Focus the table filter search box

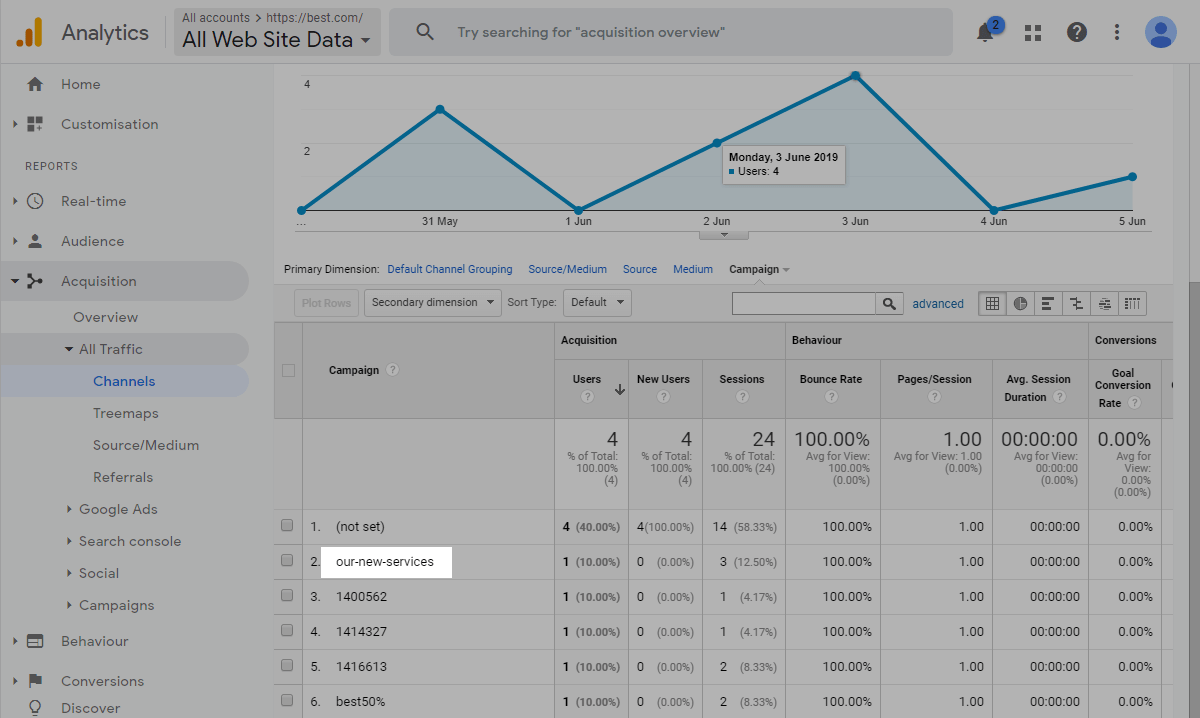point(804,303)
